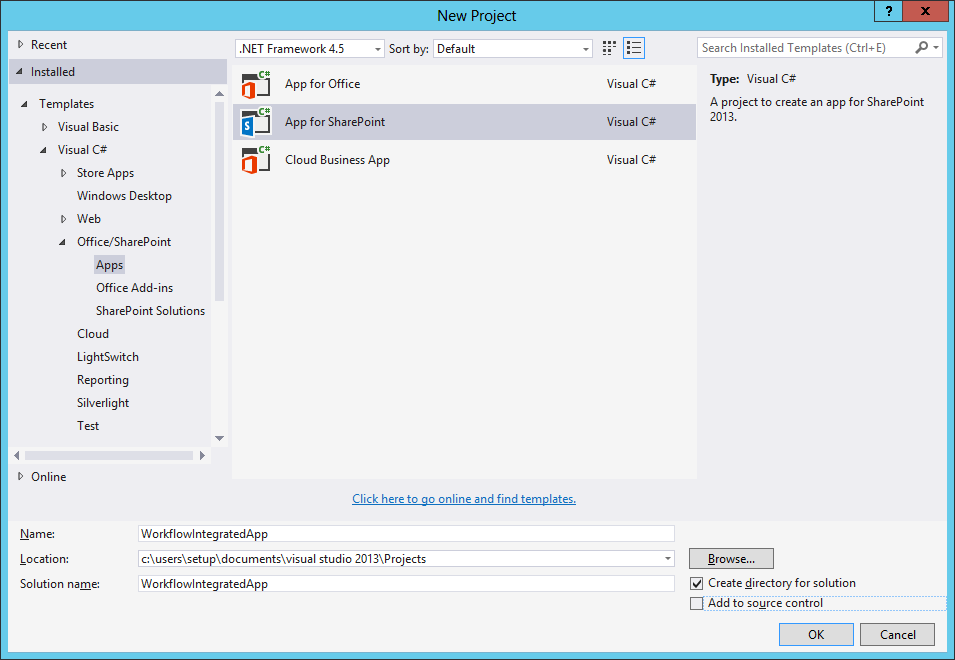This screenshot has width=955, height=660.
Task: Click the horizontal scroll right arrow
Action: coord(203,455)
